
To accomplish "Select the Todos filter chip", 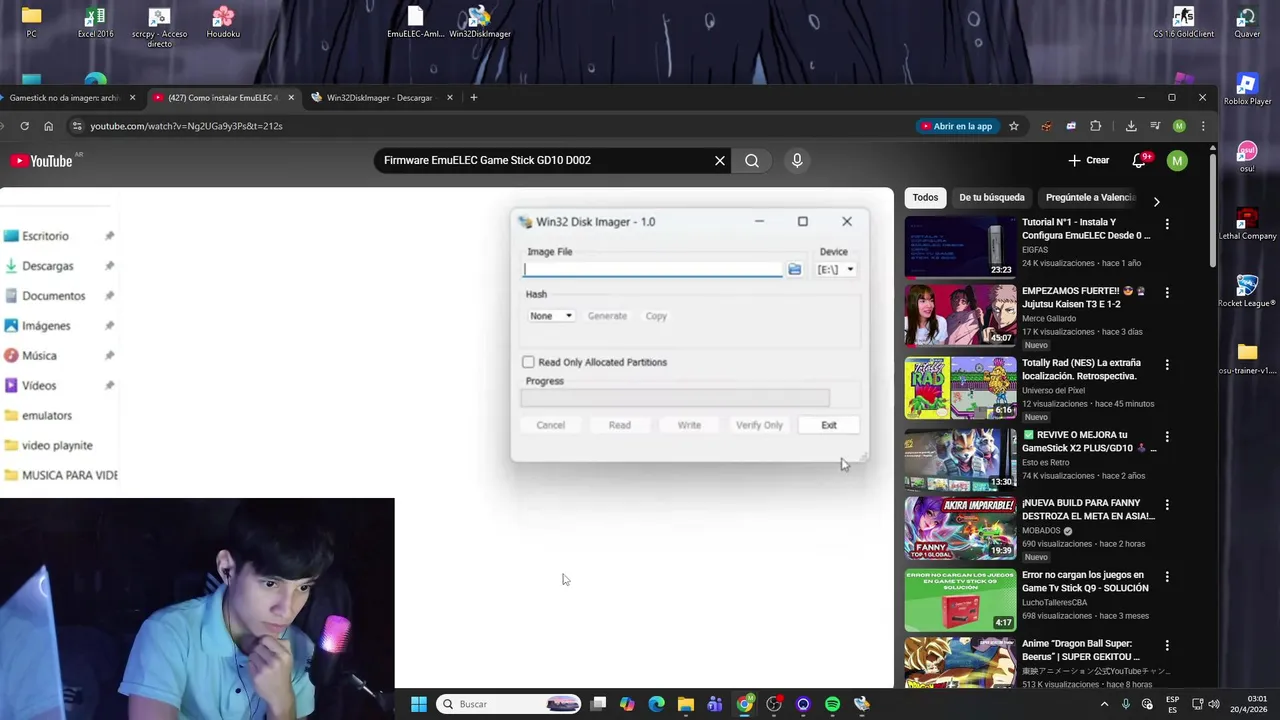I will pyautogui.click(x=925, y=198).
